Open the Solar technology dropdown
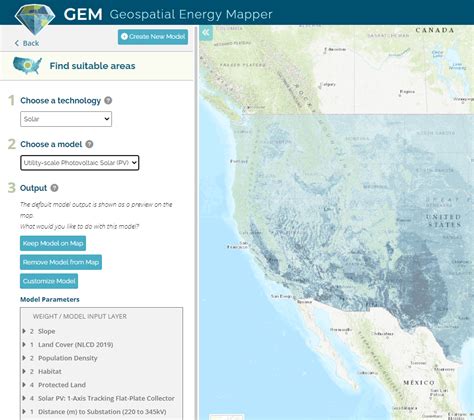Image resolution: width=474 pixels, height=420 pixels. point(66,119)
